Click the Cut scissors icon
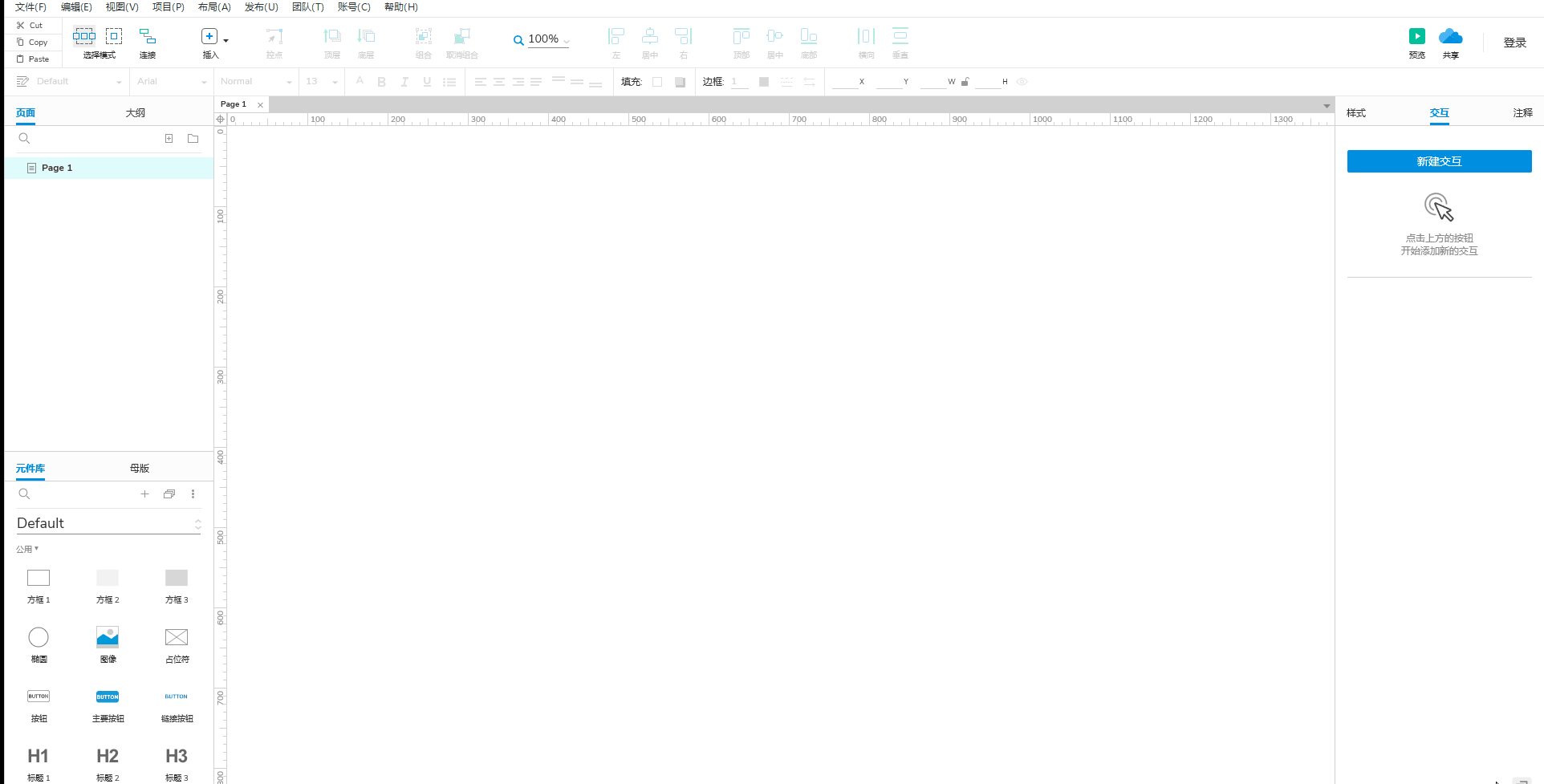This screenshot has width=1544, height=784. coord(21,26)
